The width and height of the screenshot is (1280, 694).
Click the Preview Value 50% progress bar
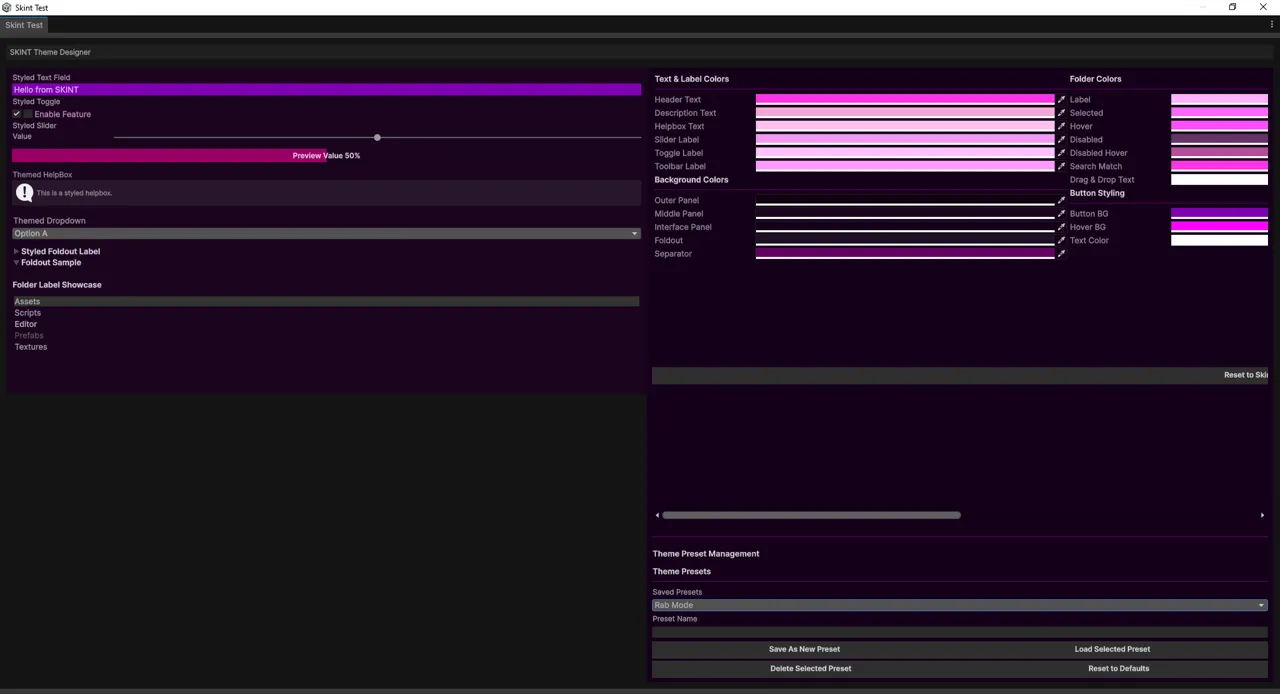(326, 156)
